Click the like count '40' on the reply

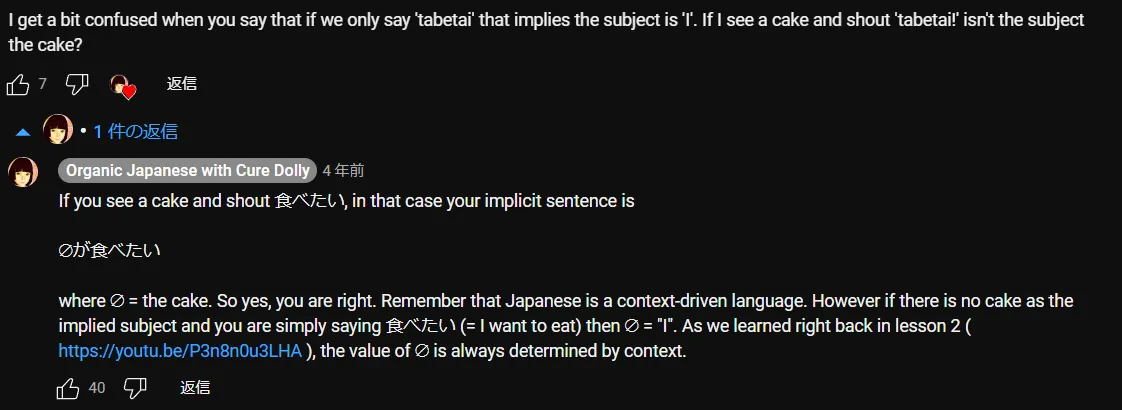(x=97, y=388)
